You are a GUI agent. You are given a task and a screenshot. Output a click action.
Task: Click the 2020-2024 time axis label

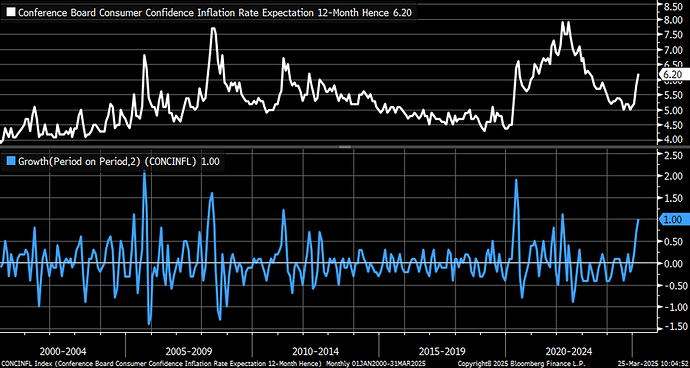pyautogui.click(x=569, y=352)
